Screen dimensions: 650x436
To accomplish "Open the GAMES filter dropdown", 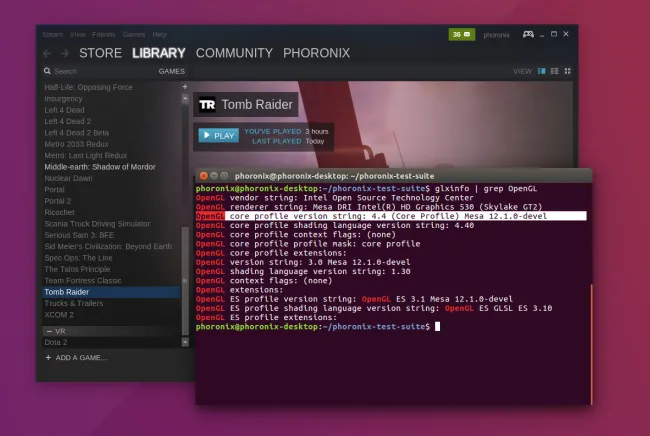I will click(172, 71).
